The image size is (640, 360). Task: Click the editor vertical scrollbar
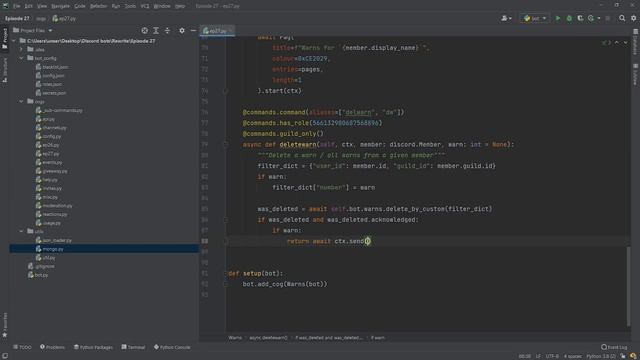coord(629,286)
